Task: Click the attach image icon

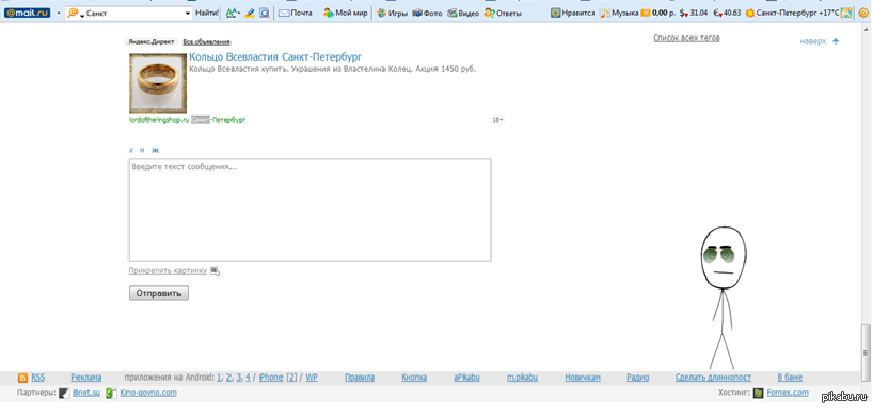Action: [x=215, y=271]
